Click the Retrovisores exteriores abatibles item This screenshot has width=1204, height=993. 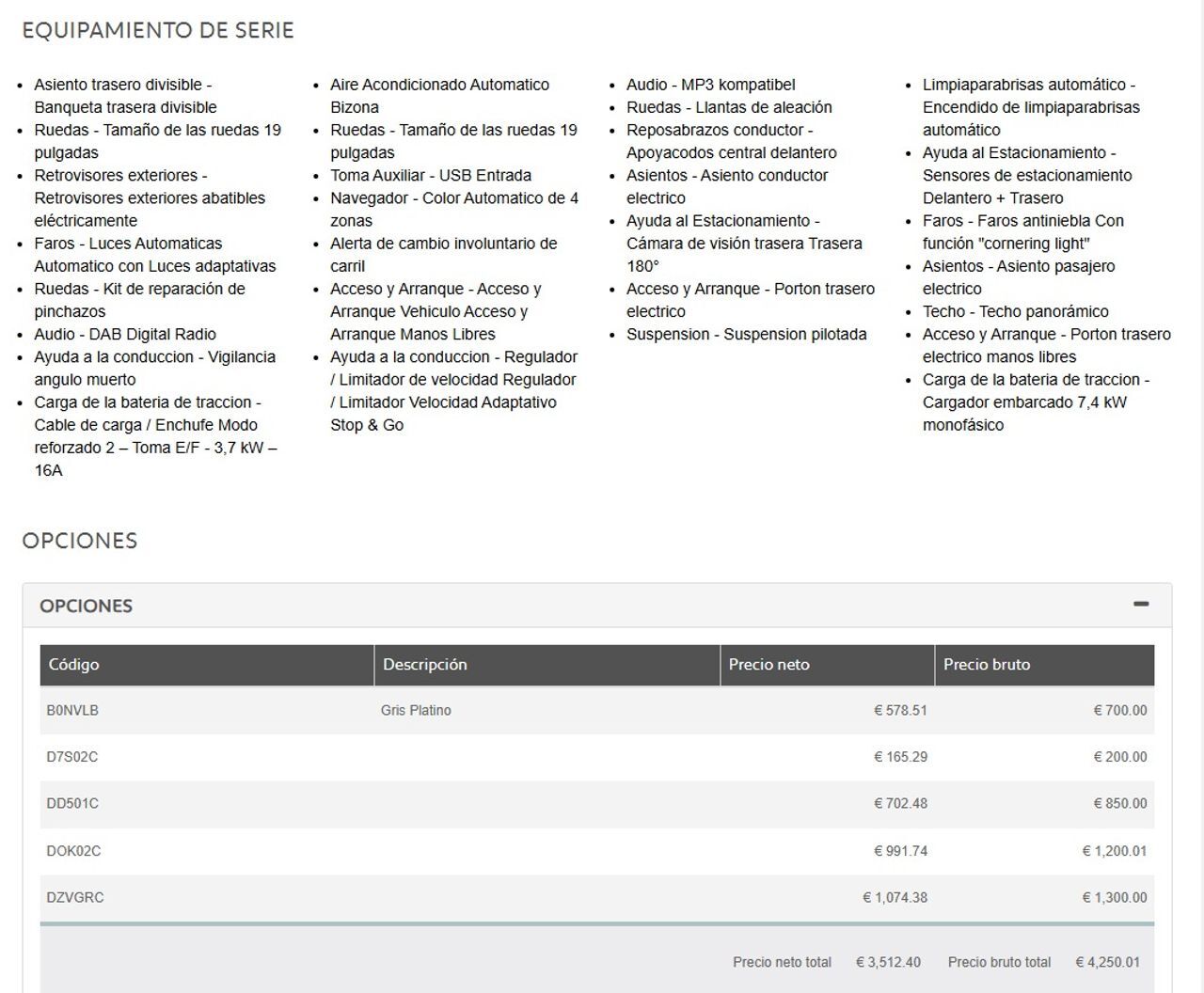150,198
